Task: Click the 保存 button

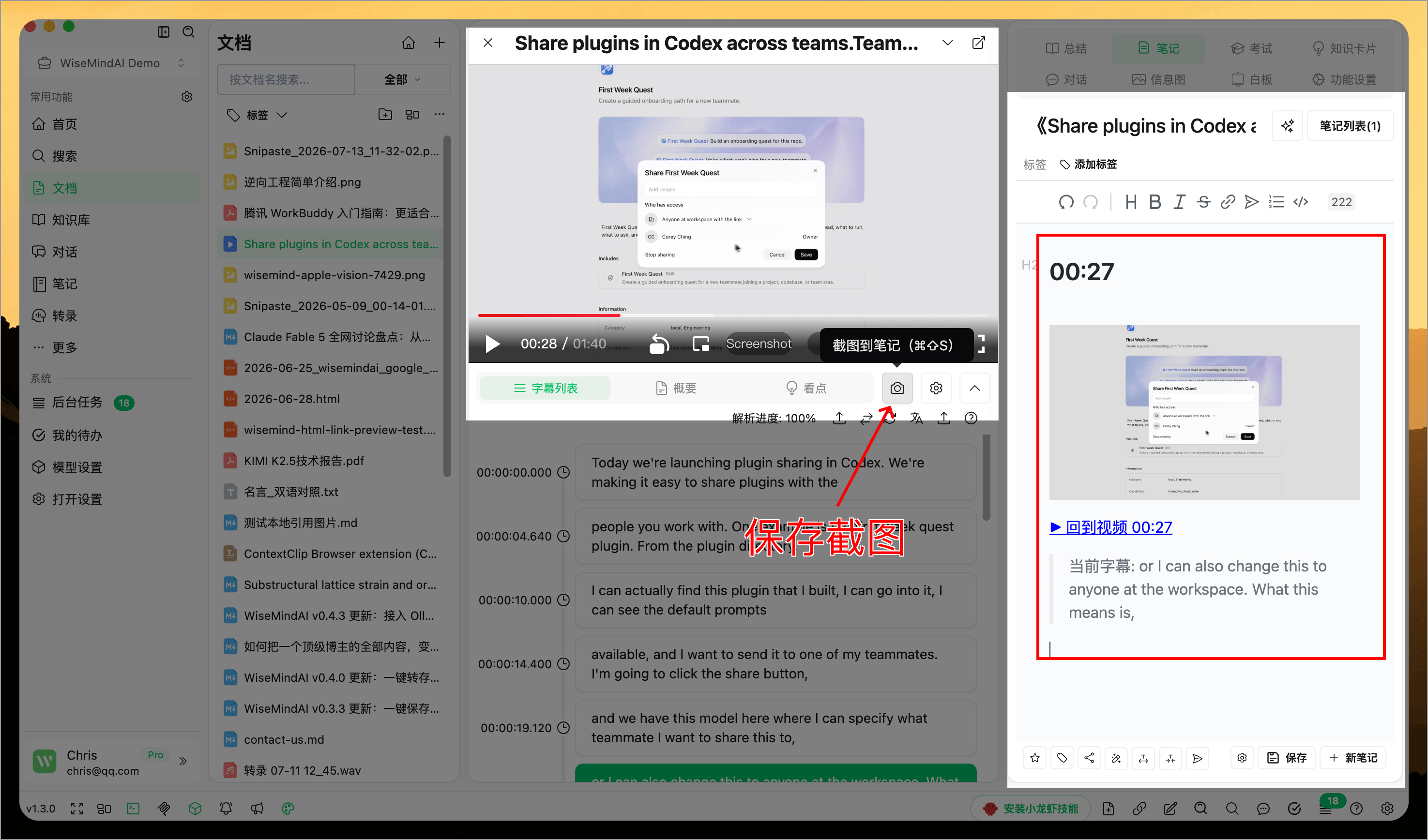Action: coord(1287,758)
